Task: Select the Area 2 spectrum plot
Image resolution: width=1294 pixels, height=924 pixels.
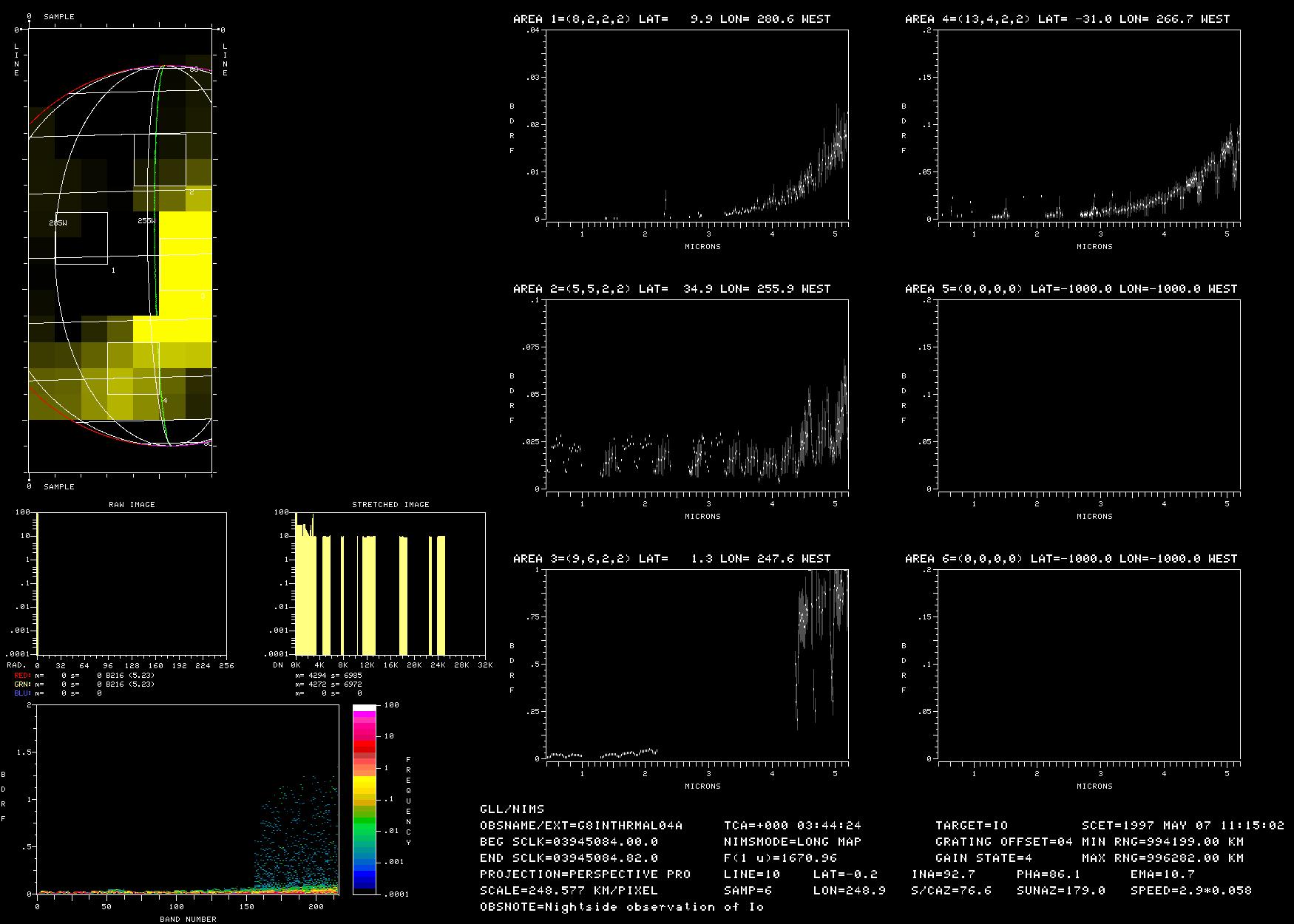Action: [697, 394]
